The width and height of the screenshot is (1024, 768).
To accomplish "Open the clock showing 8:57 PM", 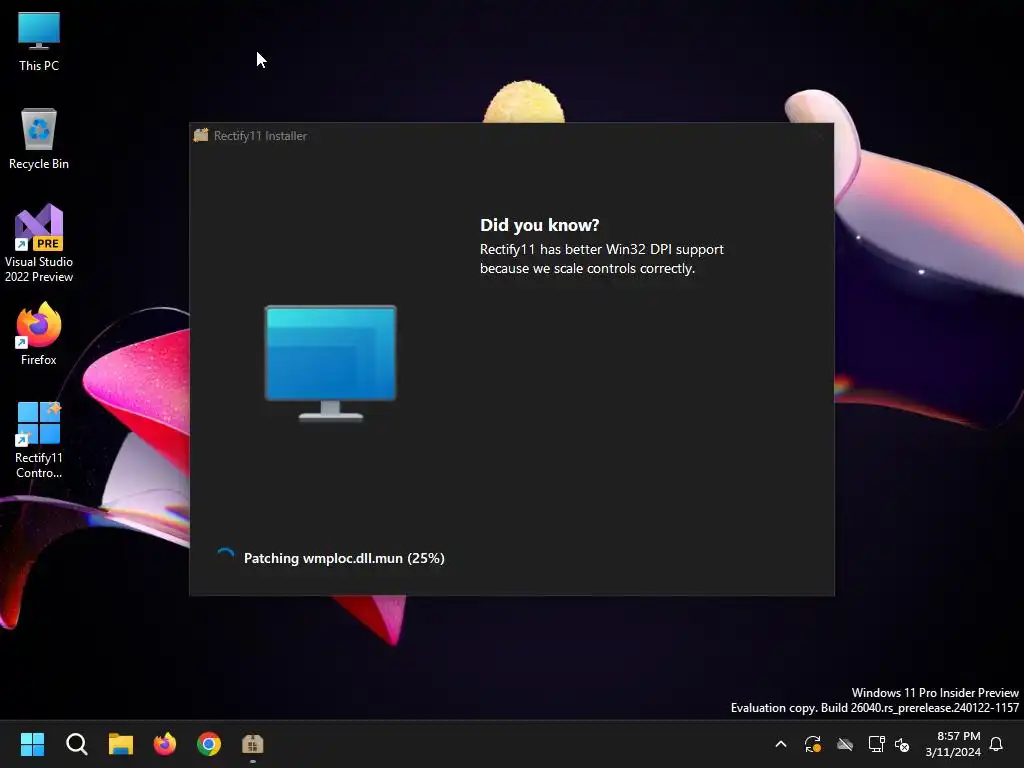I will tap(953, 744).
